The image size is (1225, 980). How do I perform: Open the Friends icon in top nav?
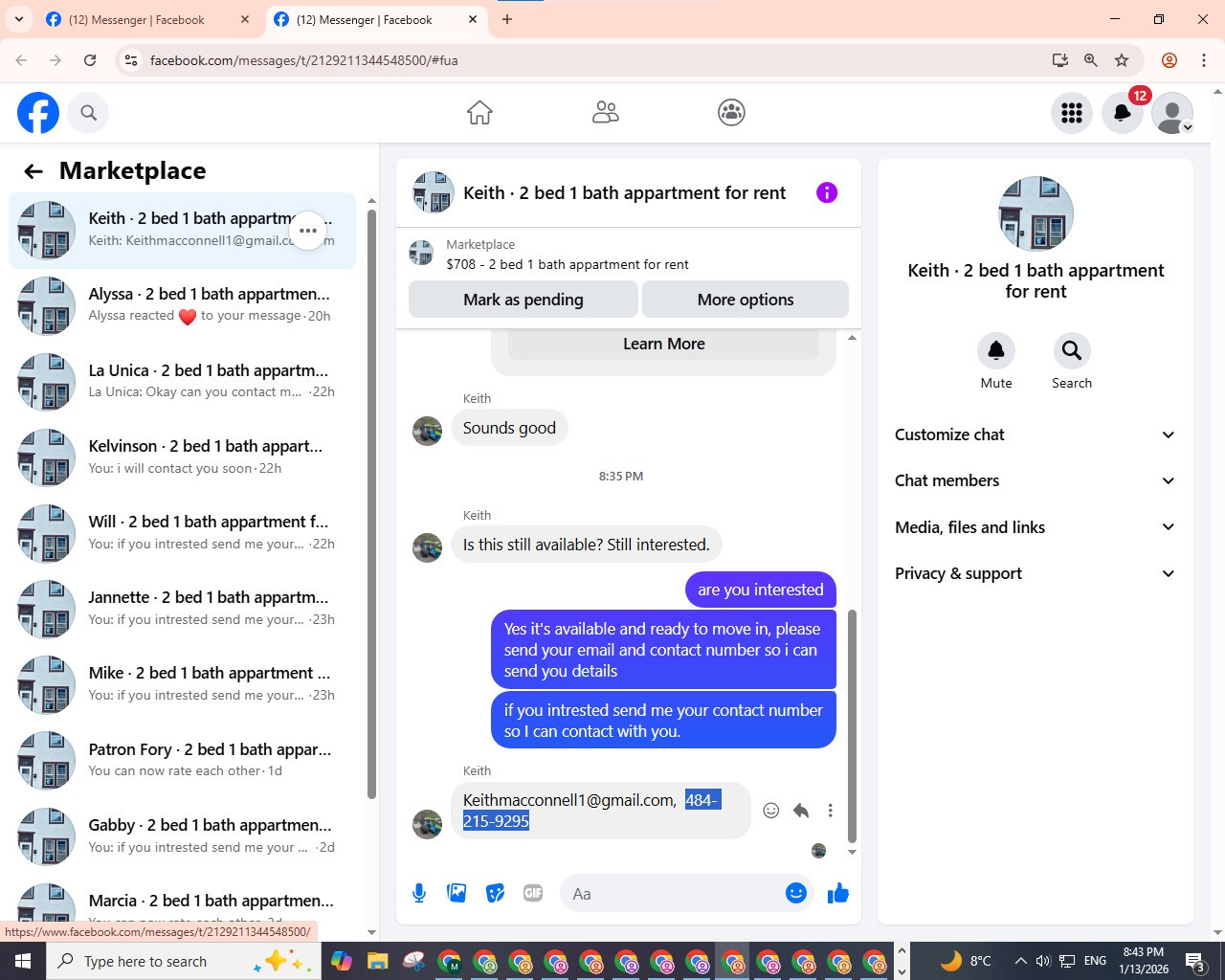[x=606, y=113]
